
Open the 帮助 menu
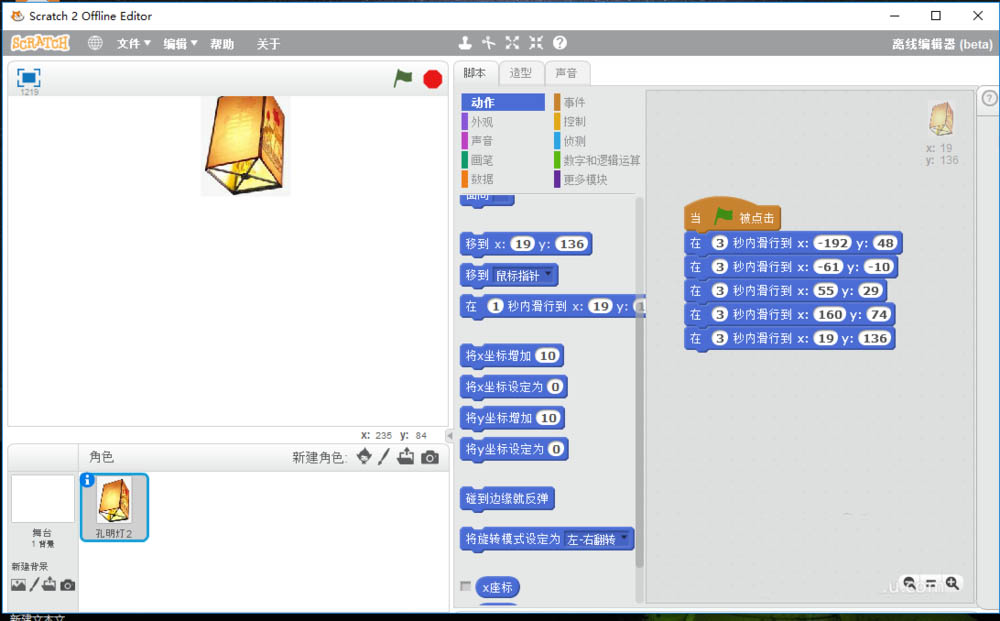(222, 43)
